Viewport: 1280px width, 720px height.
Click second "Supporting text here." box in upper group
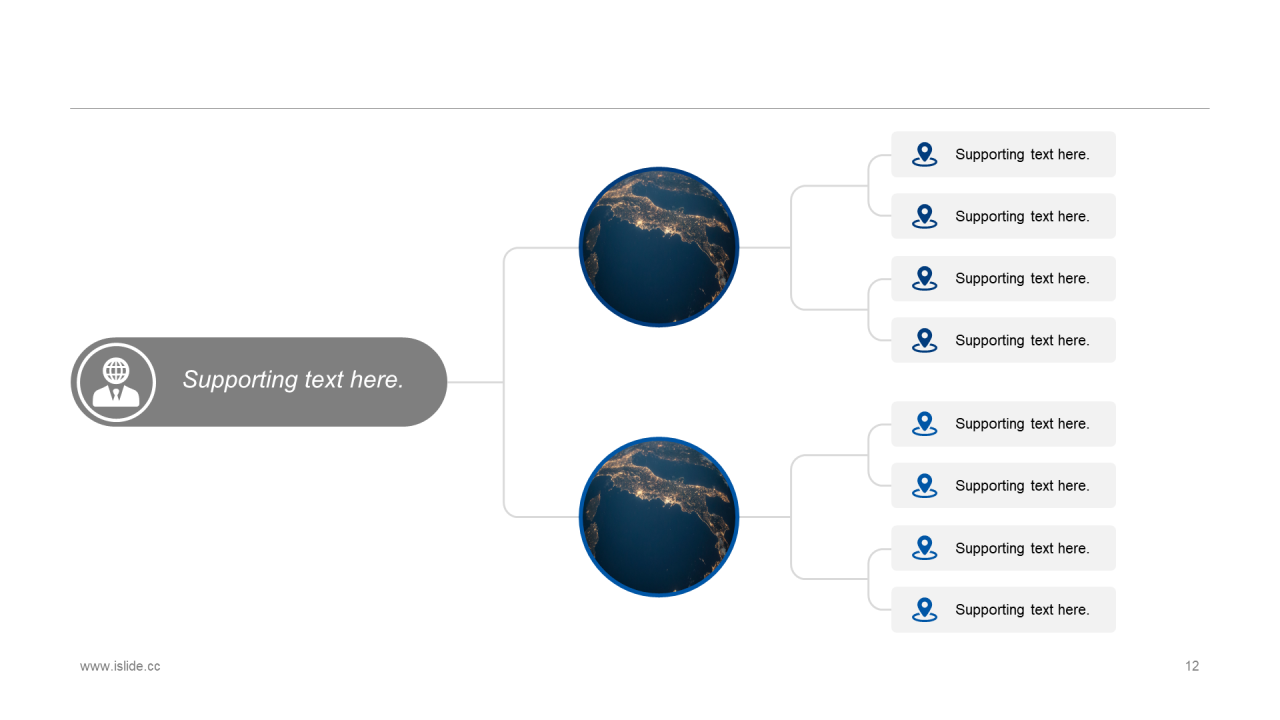point(1003,216)
